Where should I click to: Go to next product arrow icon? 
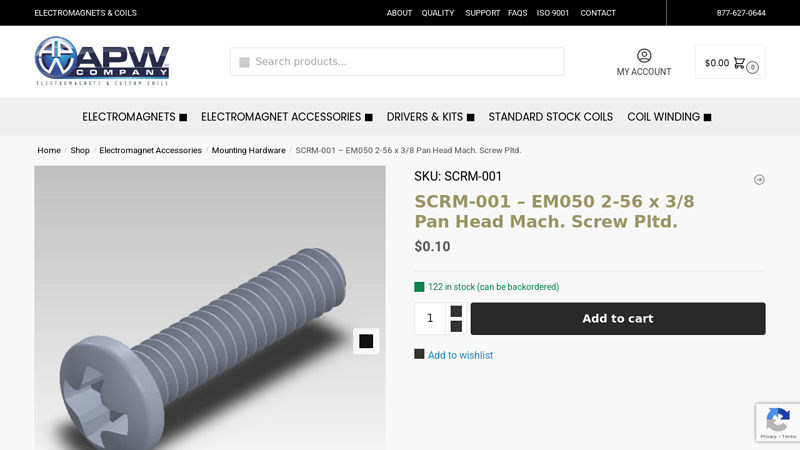pos(759,180)
